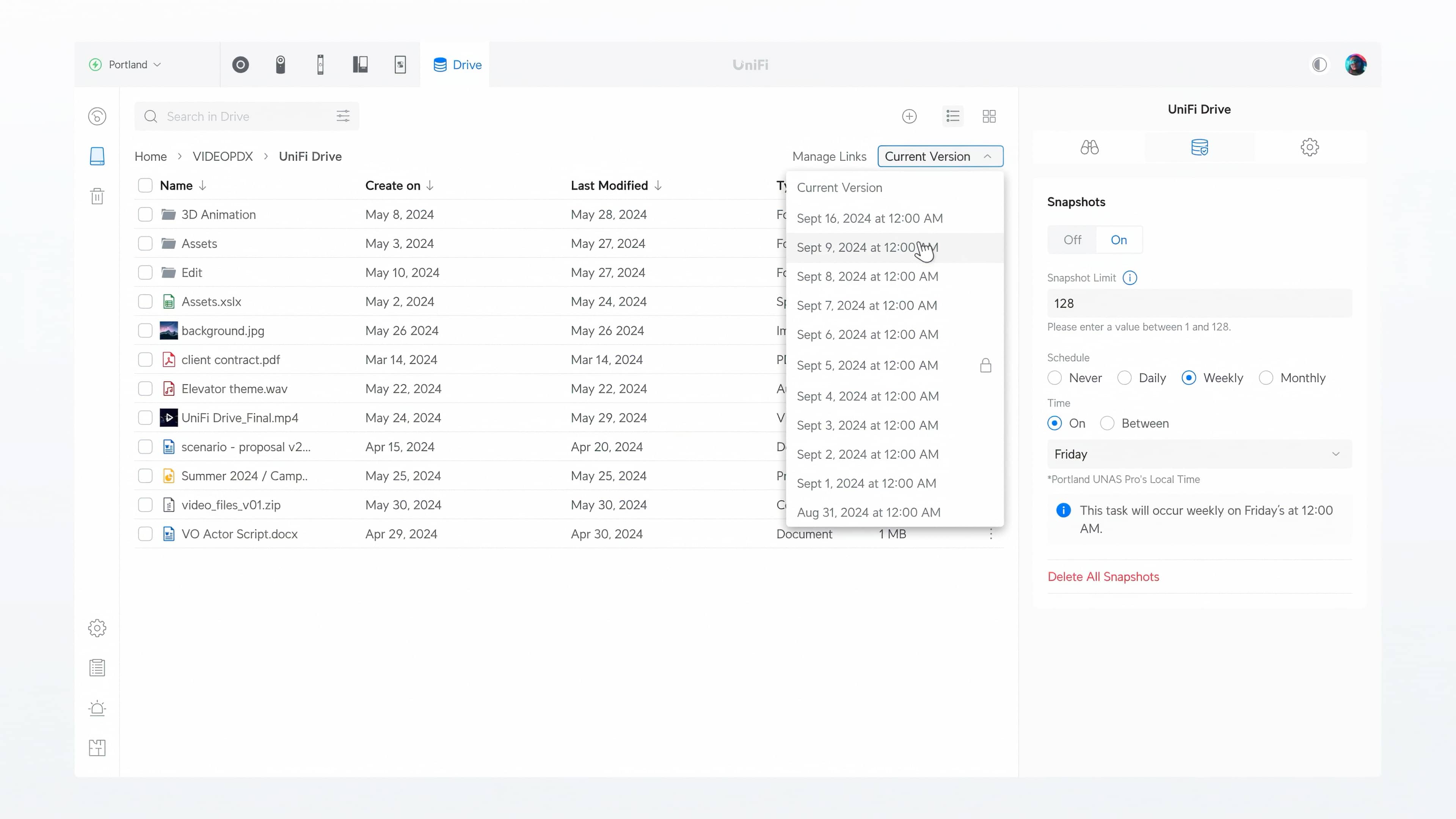Check the checkbox next to background.jpg
The image size is (1456, 819).
click(145, 331)
